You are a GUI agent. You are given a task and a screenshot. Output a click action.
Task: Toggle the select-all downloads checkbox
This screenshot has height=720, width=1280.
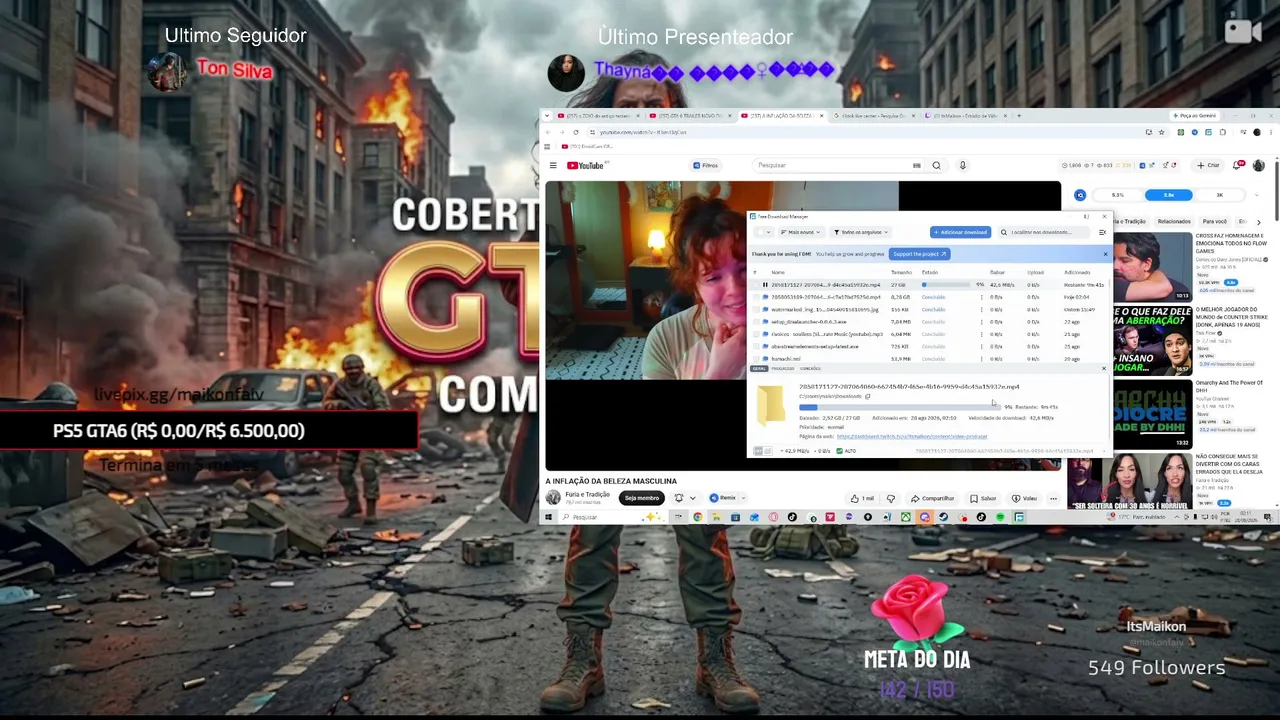point(759,232)
